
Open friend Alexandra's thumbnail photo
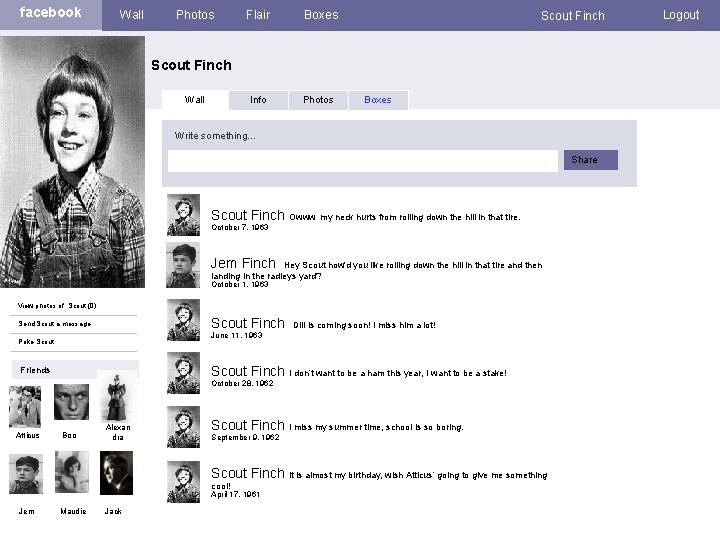(117, 397)
